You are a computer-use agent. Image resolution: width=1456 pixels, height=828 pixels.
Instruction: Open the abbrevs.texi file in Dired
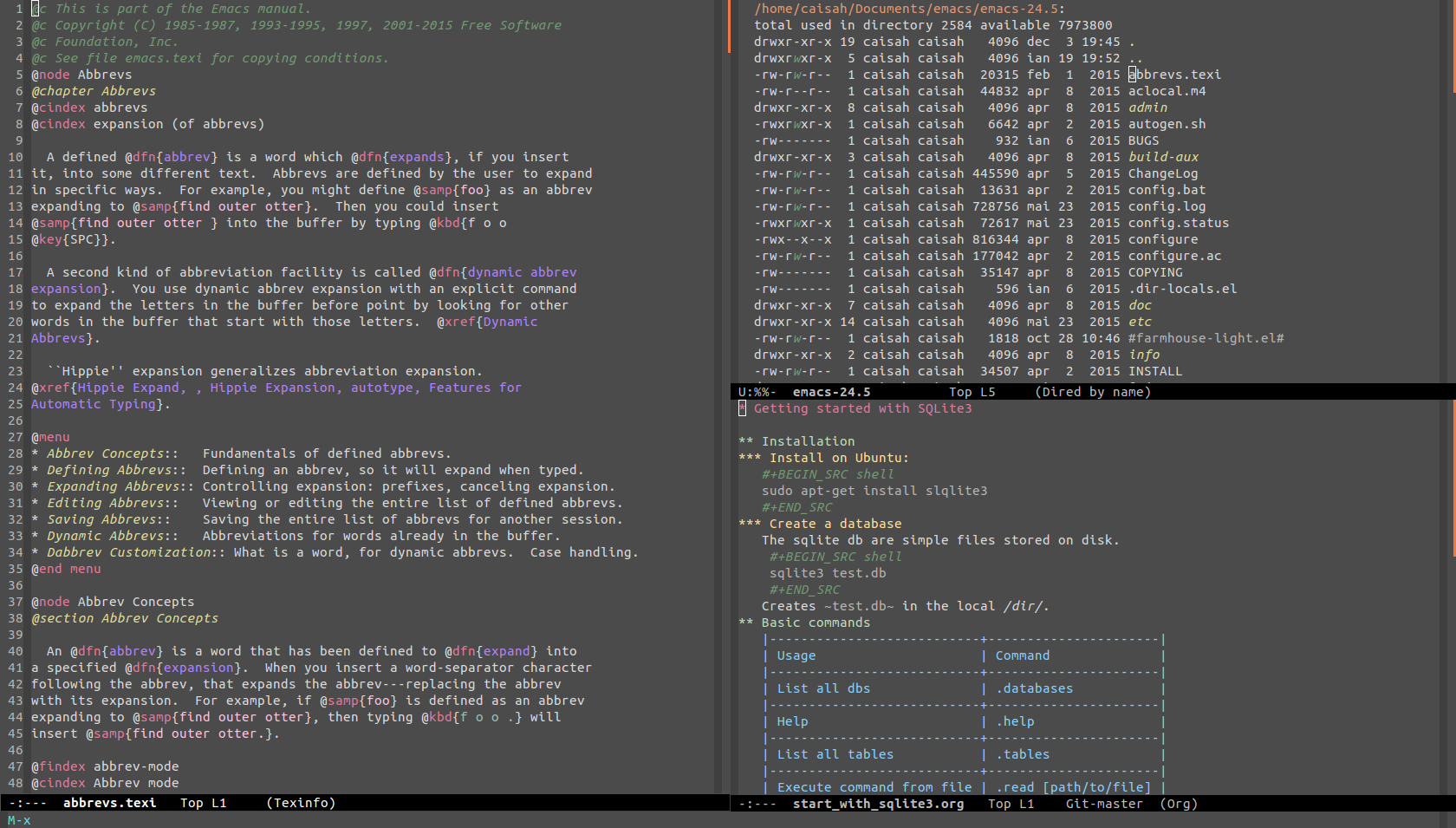[1174, 75]
